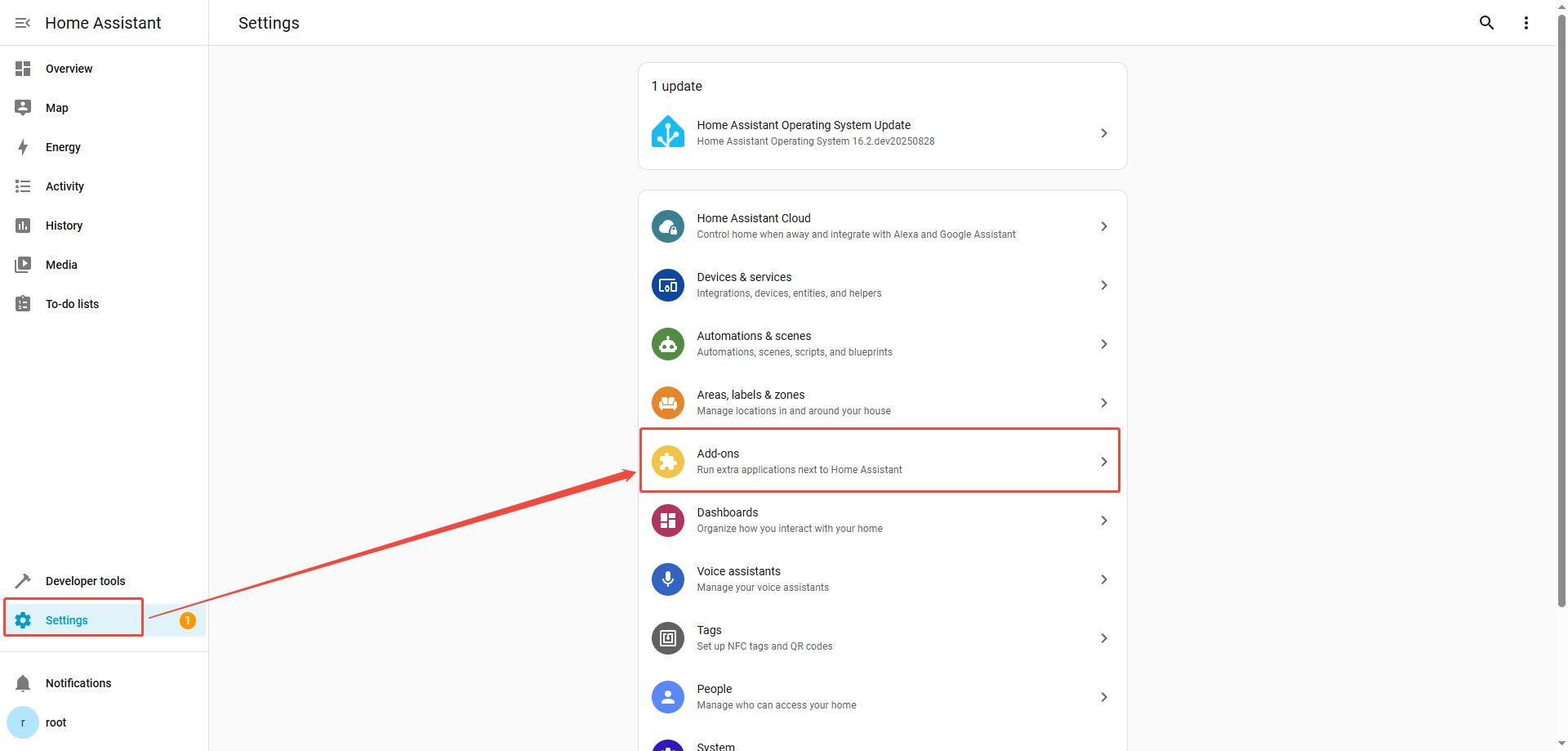
Task: Click the green Automations robot icon
Action: pyautogui.click(x=667, y=344)
